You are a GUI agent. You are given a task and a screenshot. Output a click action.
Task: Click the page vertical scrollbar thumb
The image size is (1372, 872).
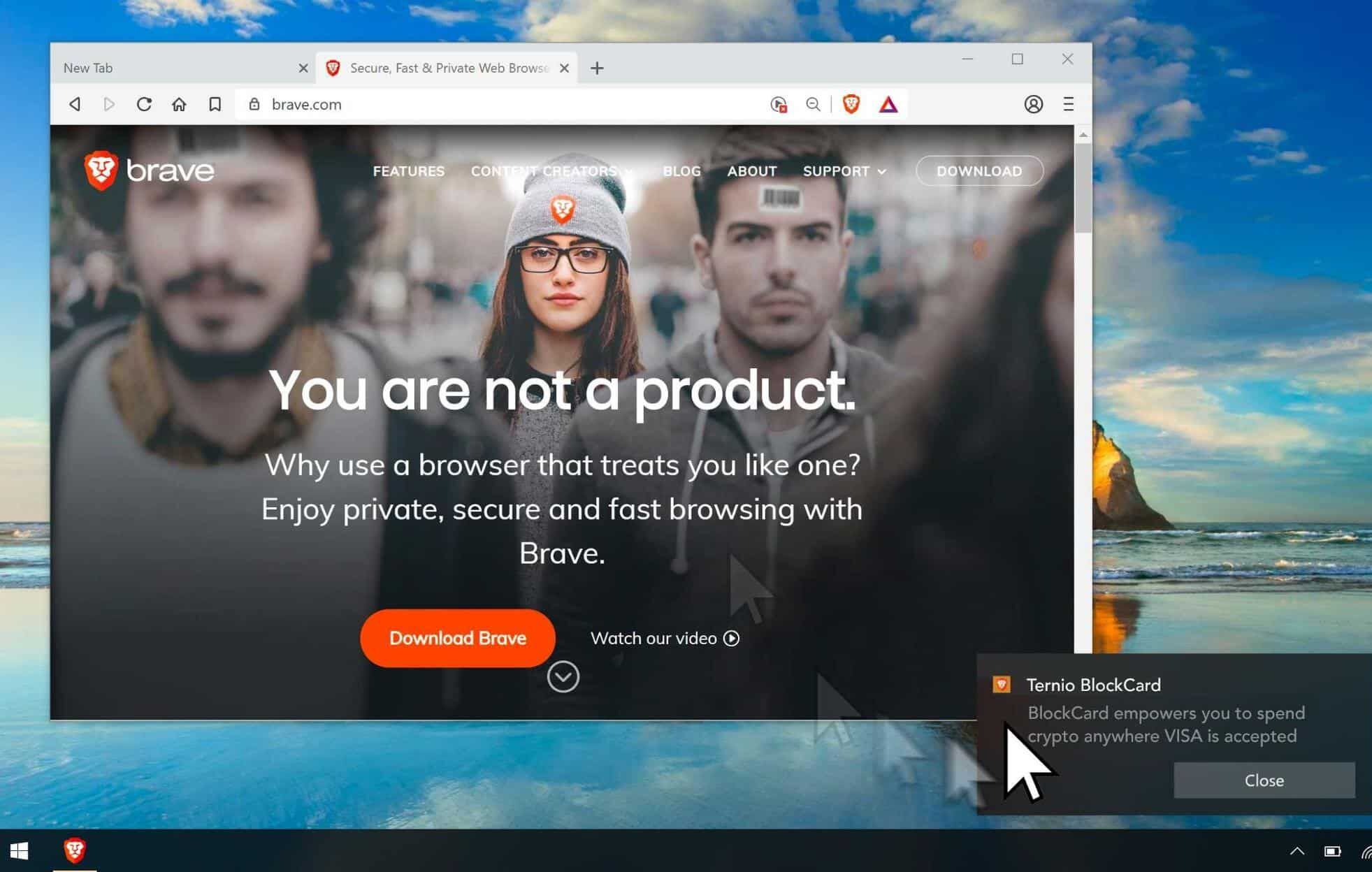point(1083,189)
